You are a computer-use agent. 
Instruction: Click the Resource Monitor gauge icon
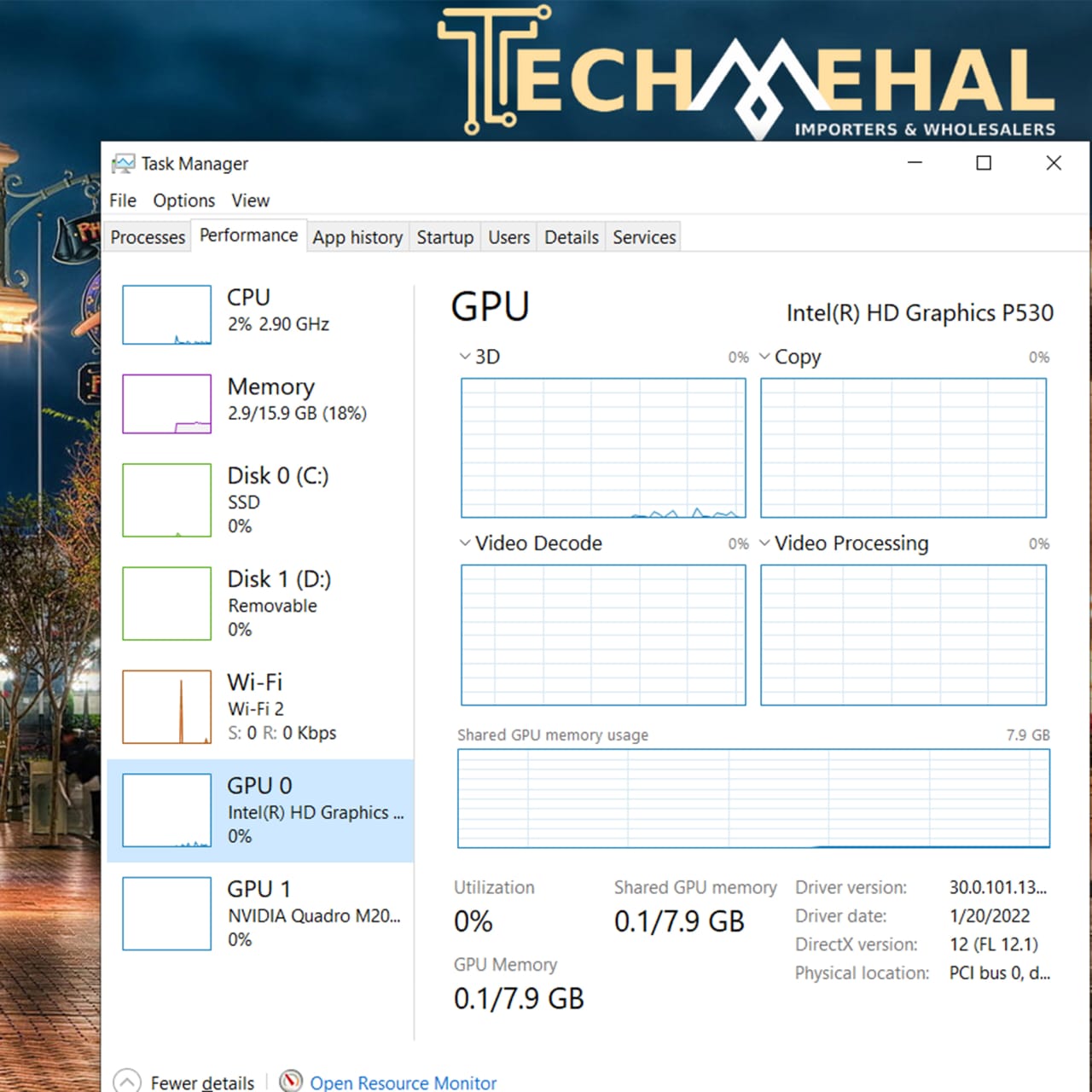pyautogui.click(x=291, y=1081)
